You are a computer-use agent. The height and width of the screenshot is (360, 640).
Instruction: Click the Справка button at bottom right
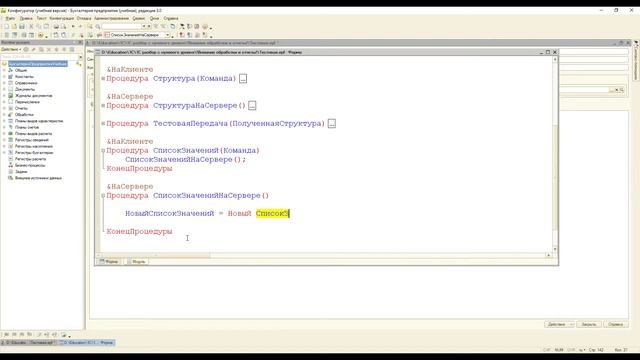(x=616, y=324)
